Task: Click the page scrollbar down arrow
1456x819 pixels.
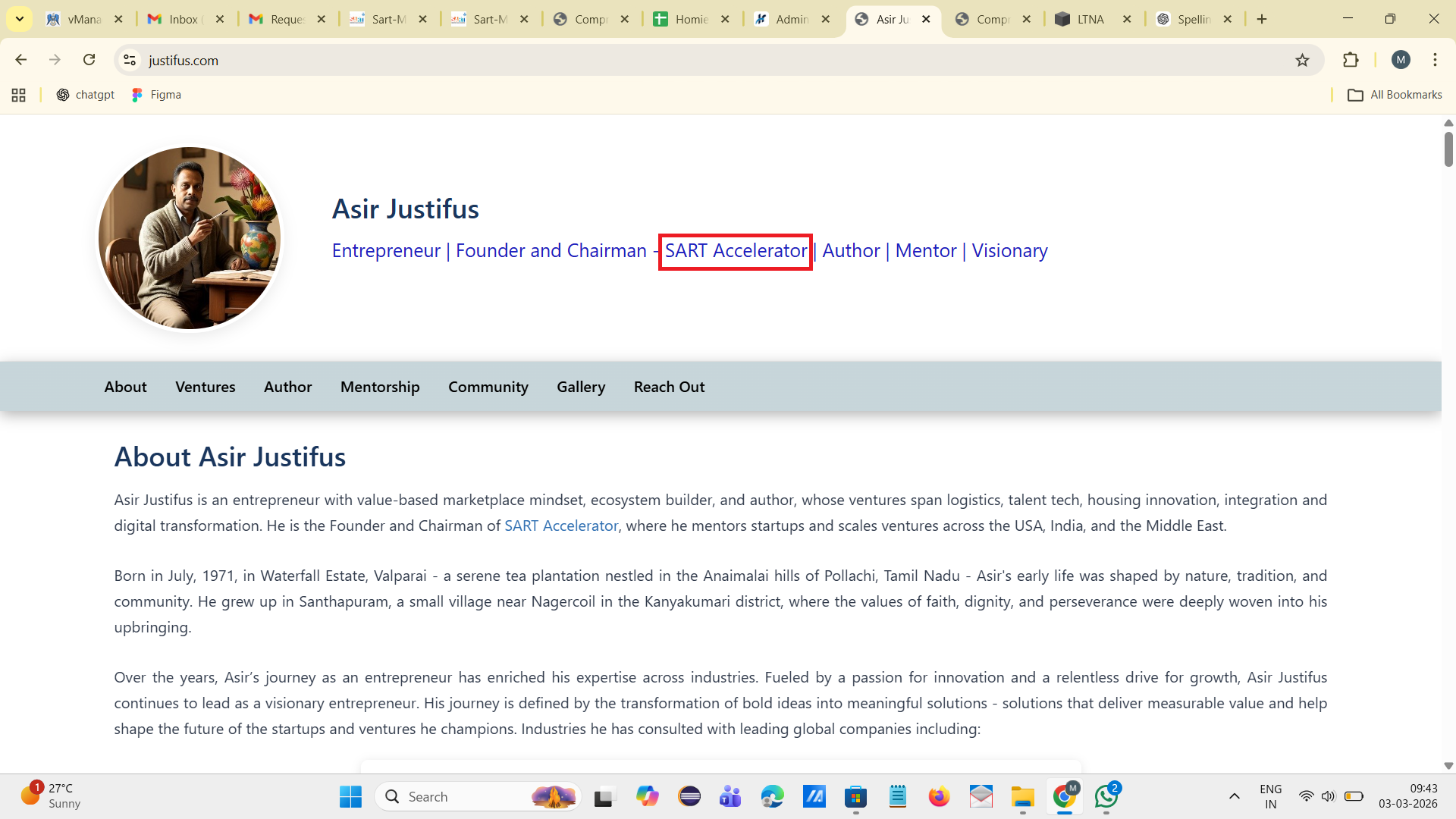Action: (x=1448, y=766)
